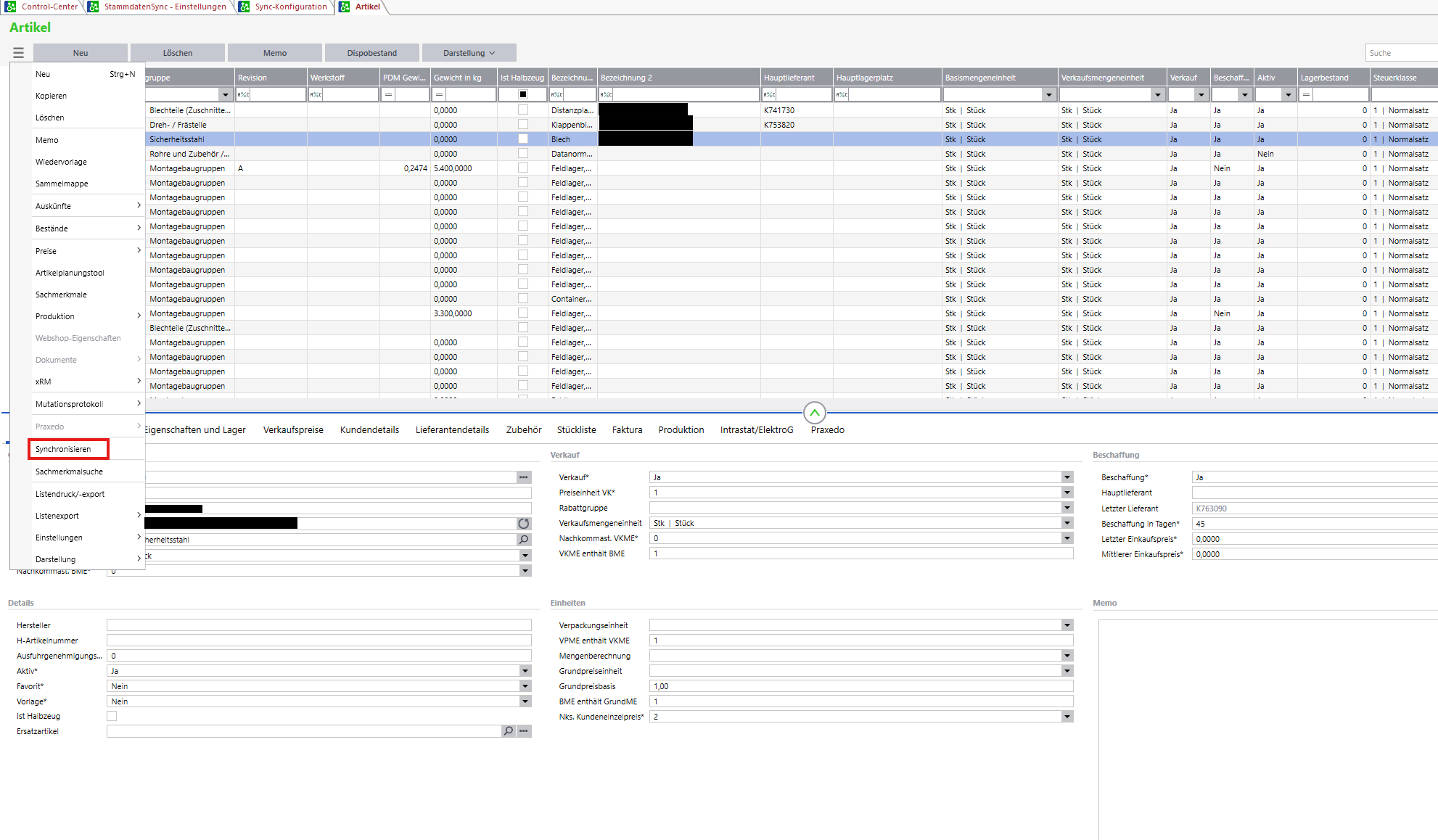Click the Dispobestand button
Screen dimensions: 1438x840
click(x=371, y=53)
